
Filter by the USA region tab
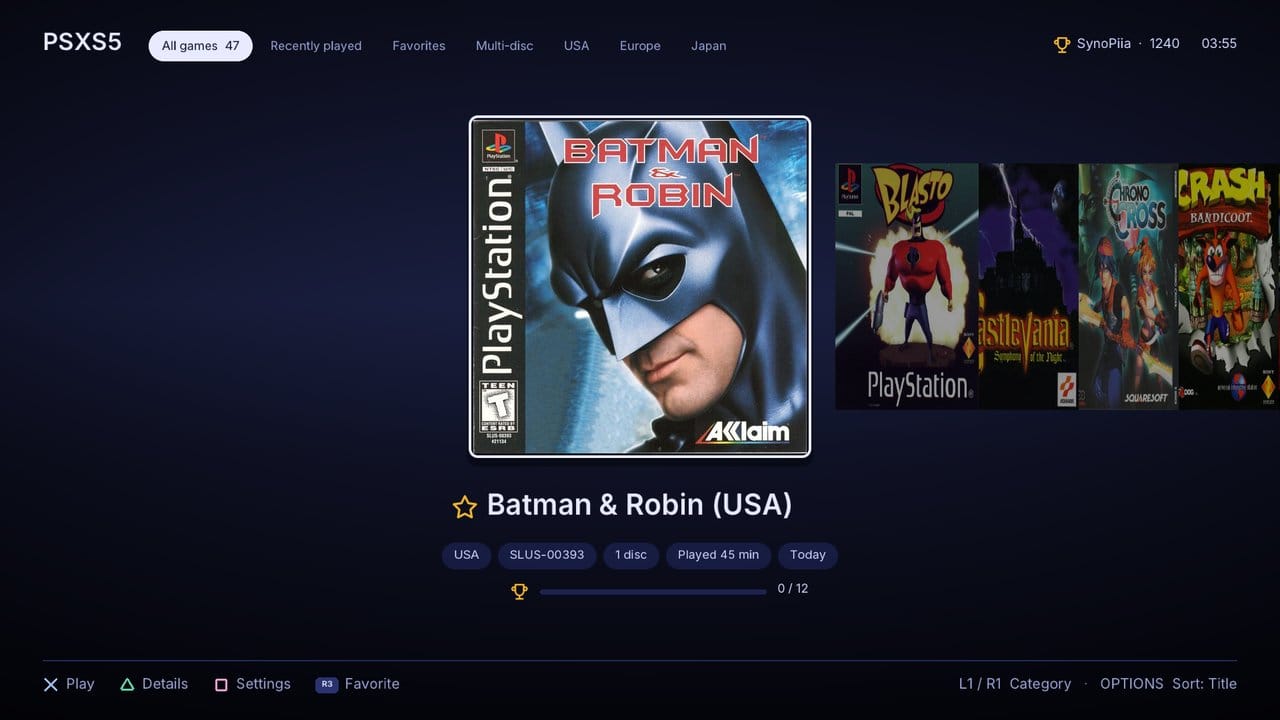point(577,46)
